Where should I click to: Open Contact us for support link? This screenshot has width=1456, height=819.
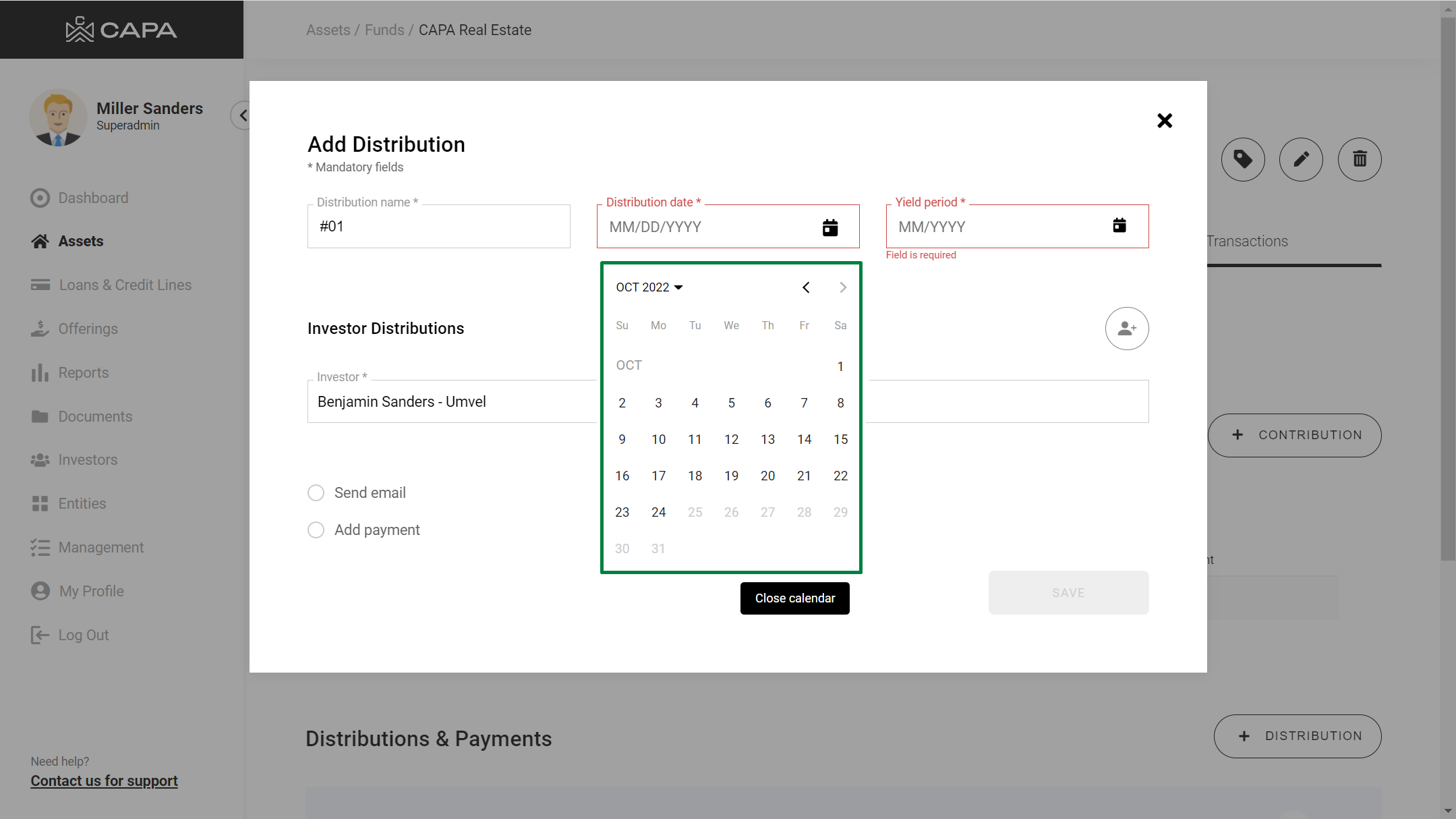pyautogui.click(x=104, y=781)
